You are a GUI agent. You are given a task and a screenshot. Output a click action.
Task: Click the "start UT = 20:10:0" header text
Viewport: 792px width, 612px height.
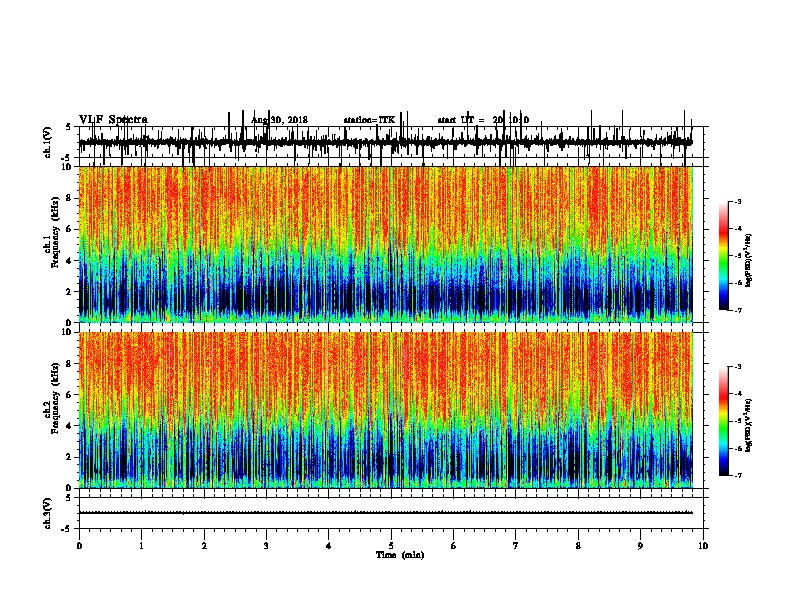pyautogui.click(x=483, y=120)
